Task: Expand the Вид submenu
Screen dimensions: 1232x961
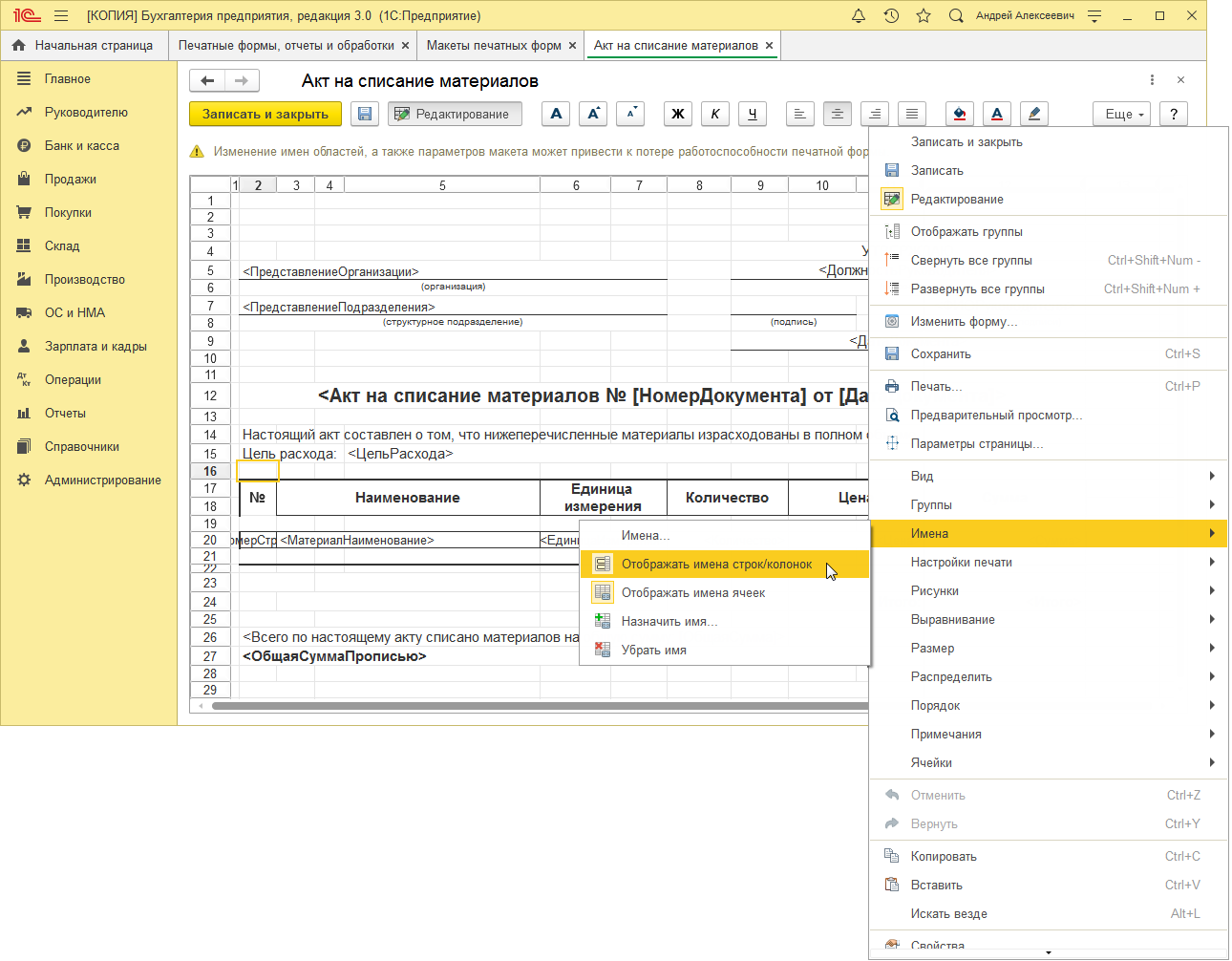Action: pos(1049,476)
